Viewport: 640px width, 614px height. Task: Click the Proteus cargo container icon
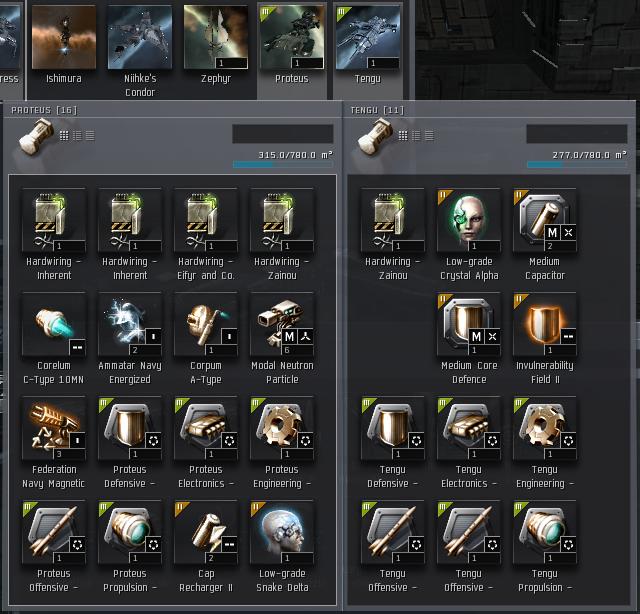click(x=36, y=136)
